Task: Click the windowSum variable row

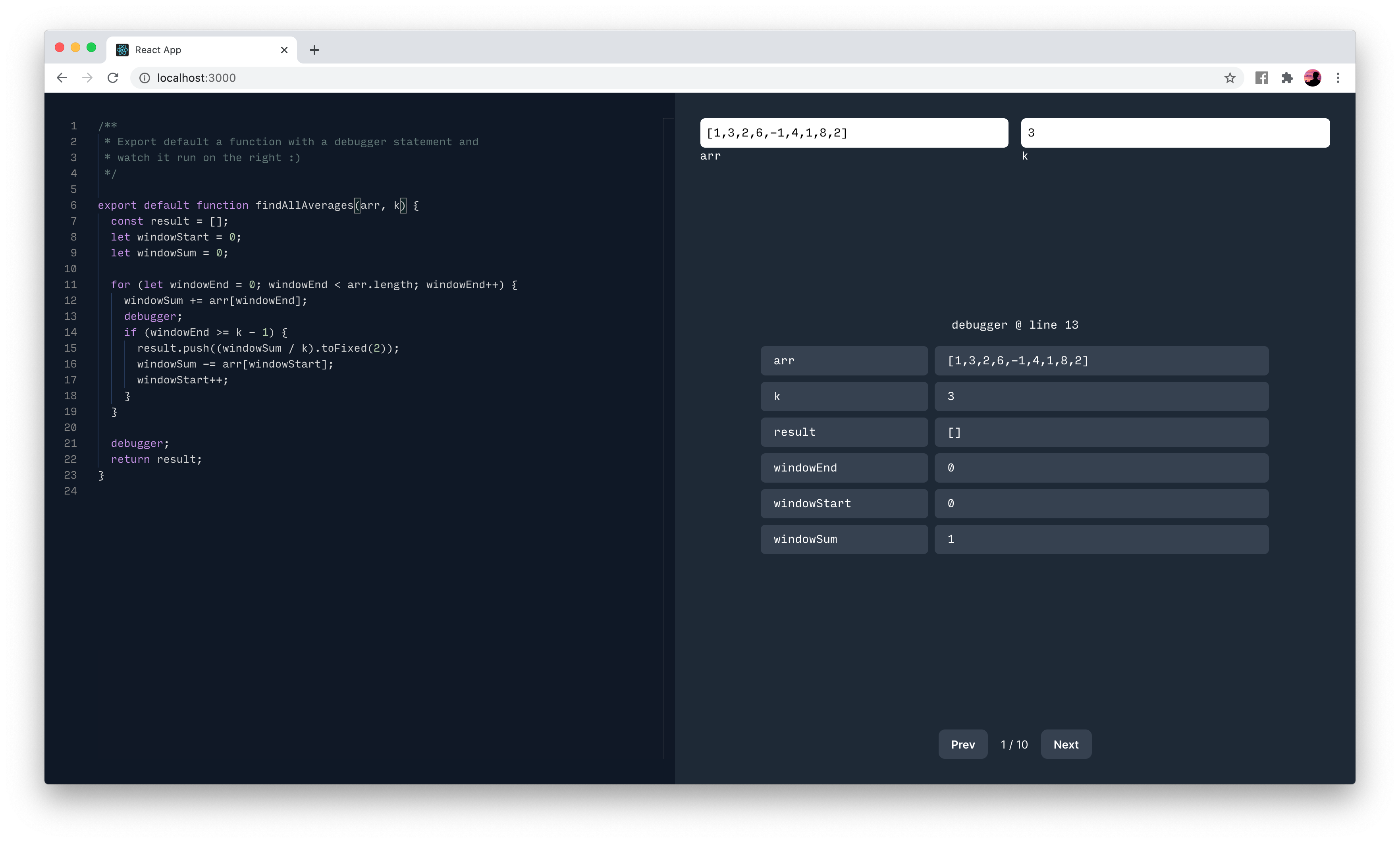Action: pyautogui.click(x=844, y=539)
